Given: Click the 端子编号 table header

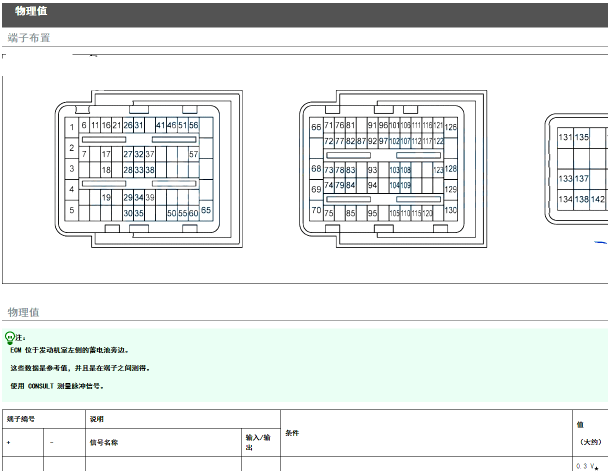Looking at the screenshot, I should pyautogui.click(x=22, y=418).
